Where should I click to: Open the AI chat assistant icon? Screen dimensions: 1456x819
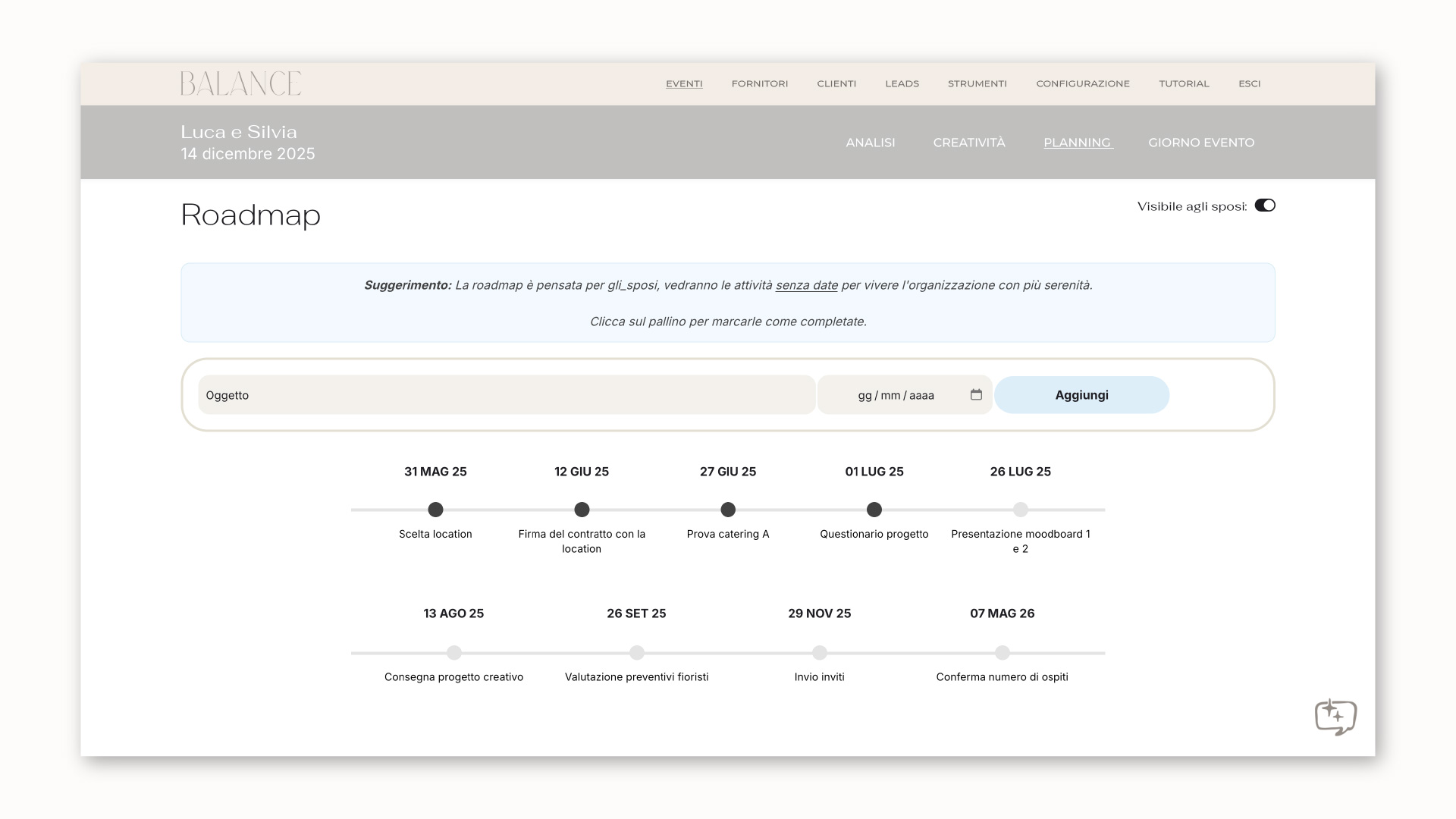[1335, 717]
